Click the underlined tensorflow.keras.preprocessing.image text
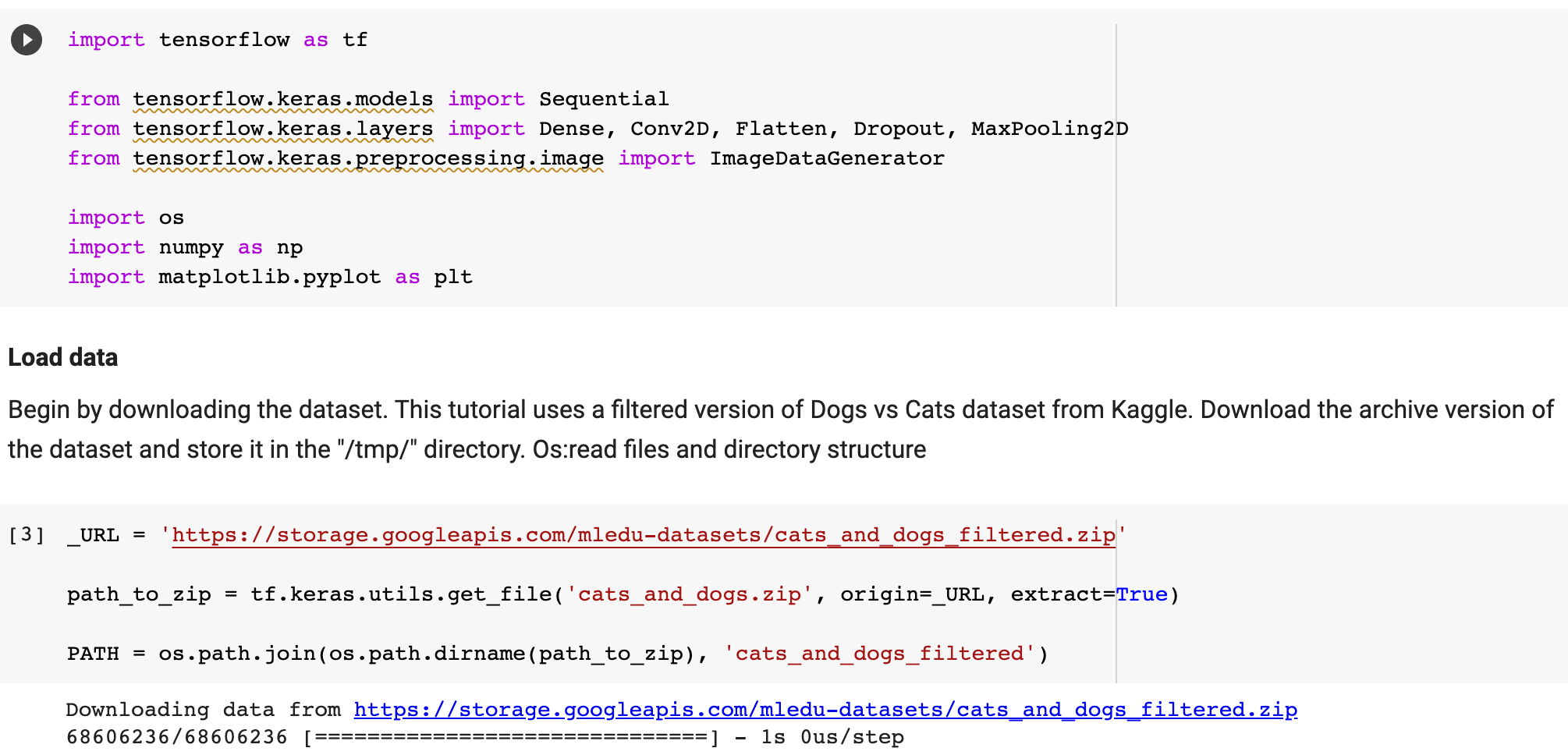This screenshot has height=755, width=1568. pos(367,158)
